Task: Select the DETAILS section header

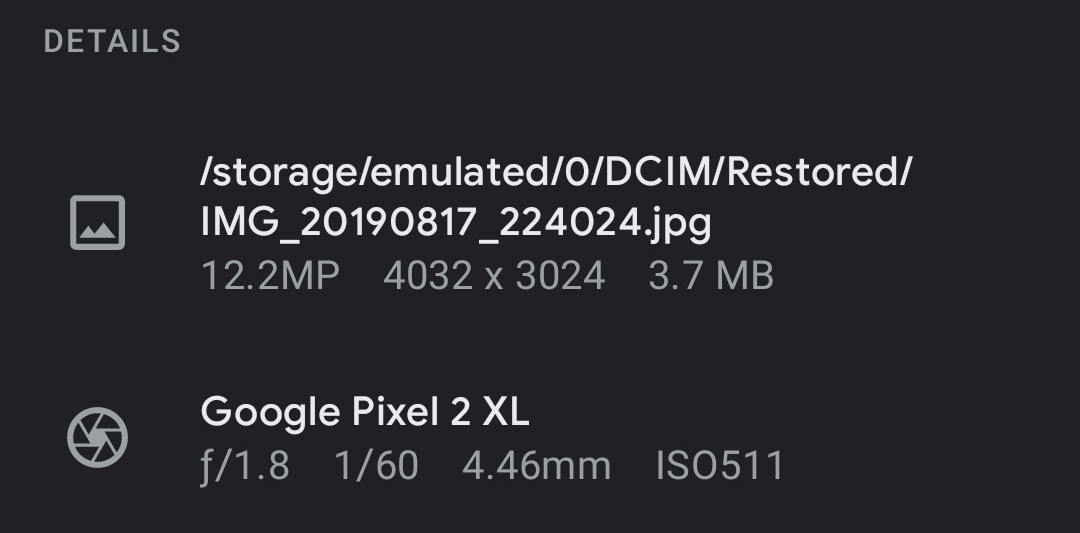Action: pos(112,42)
